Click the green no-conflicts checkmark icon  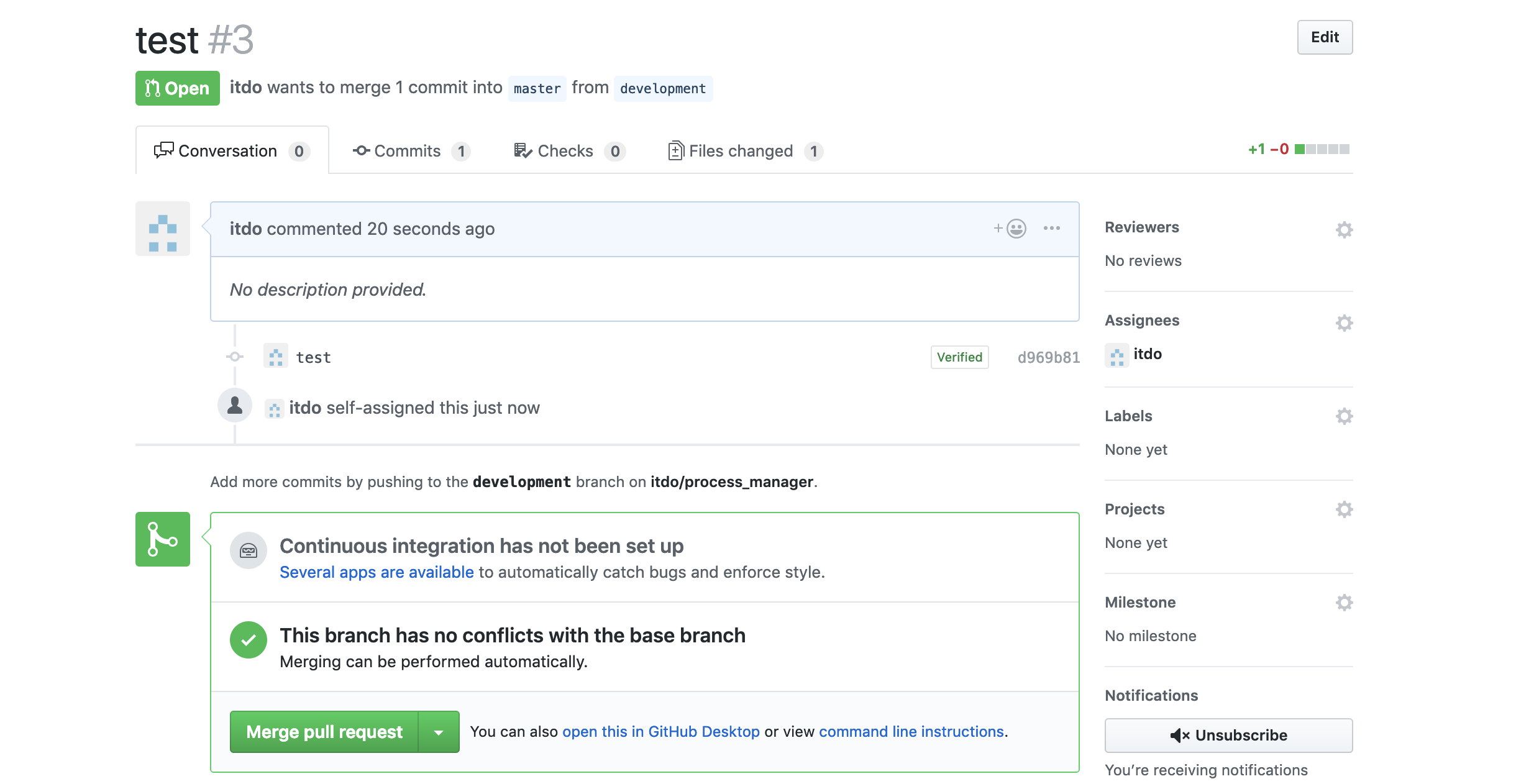click(x=249, y=640)
